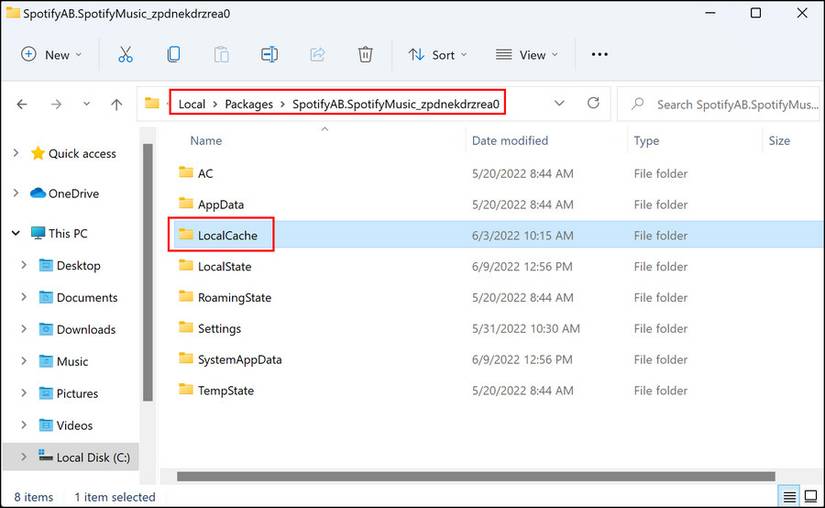Click LocalState date 6/9/2022 12:56 PM
The image size is (825, 508).
pos(522,267)
